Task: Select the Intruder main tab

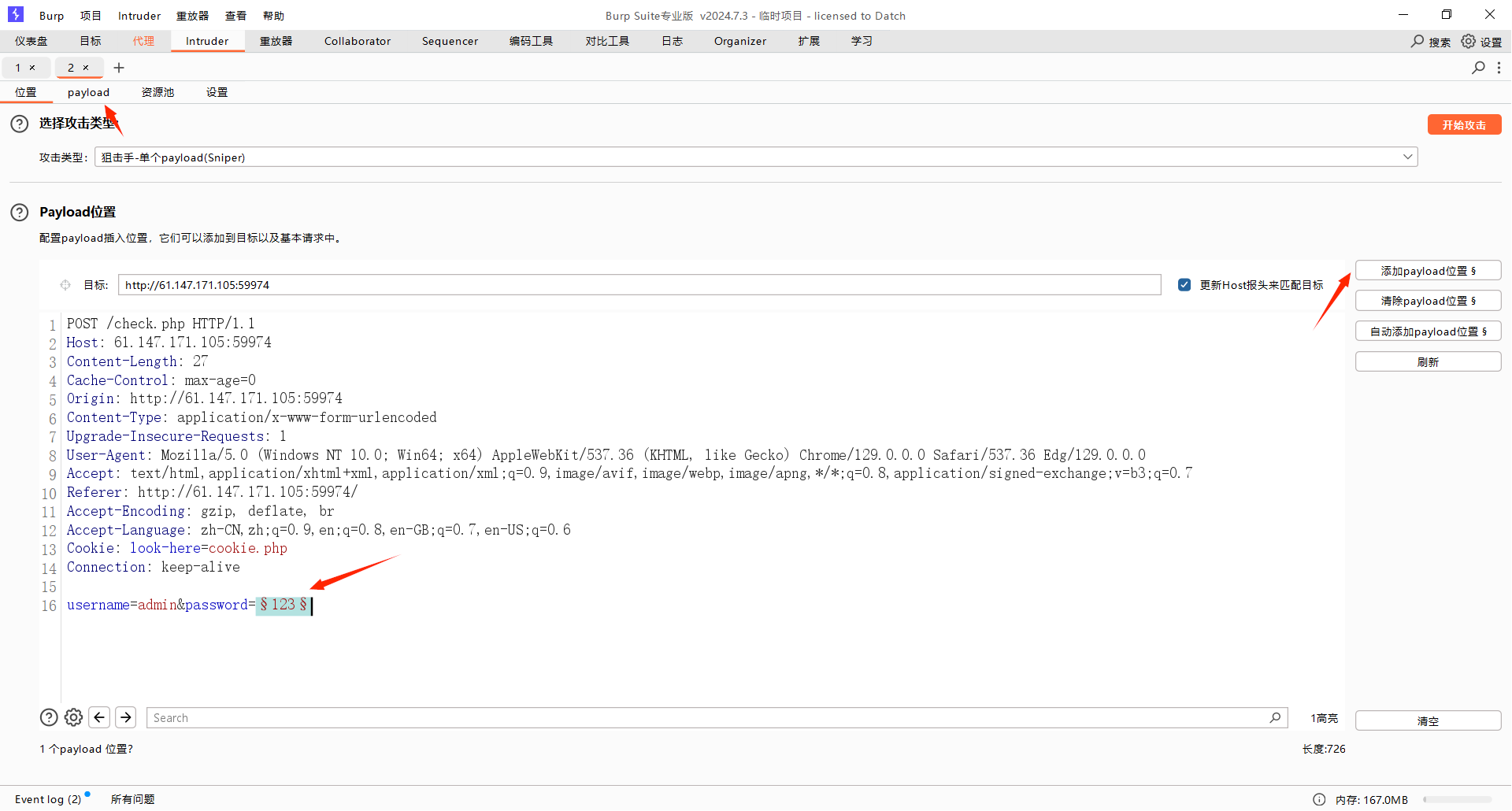Action: pos(207,41)
